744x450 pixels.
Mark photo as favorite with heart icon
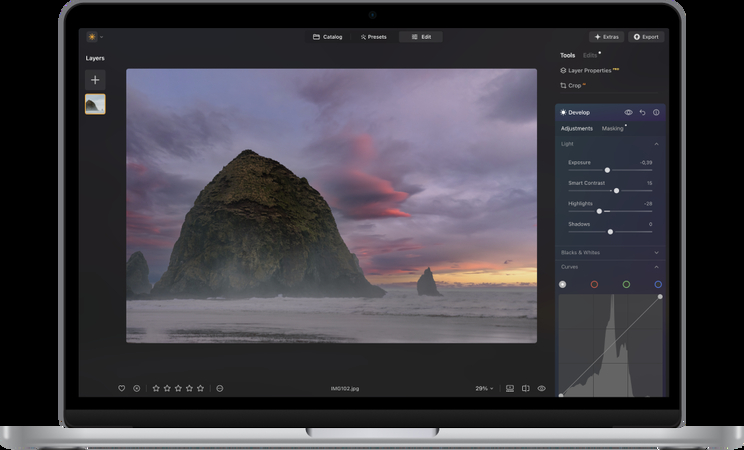coord(122,388)
